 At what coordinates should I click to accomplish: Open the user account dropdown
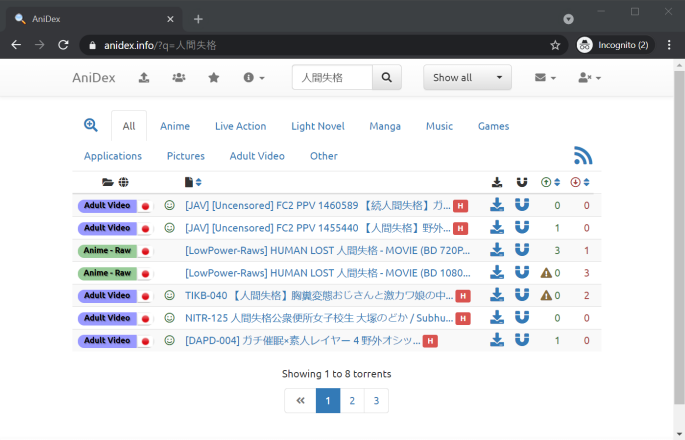coord(589,78)
